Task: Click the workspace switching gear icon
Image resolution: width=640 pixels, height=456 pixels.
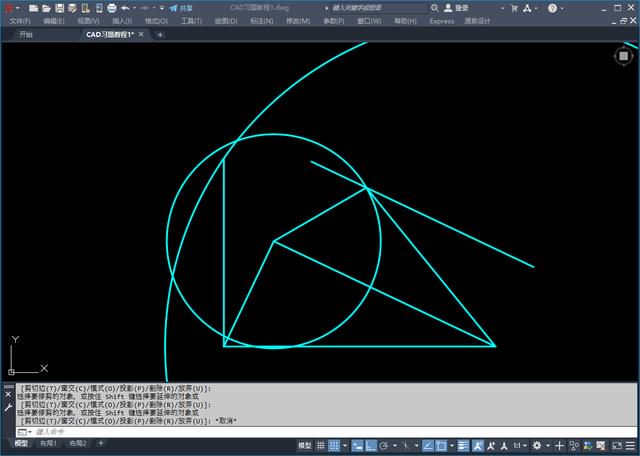Action: tap(537, 446)
